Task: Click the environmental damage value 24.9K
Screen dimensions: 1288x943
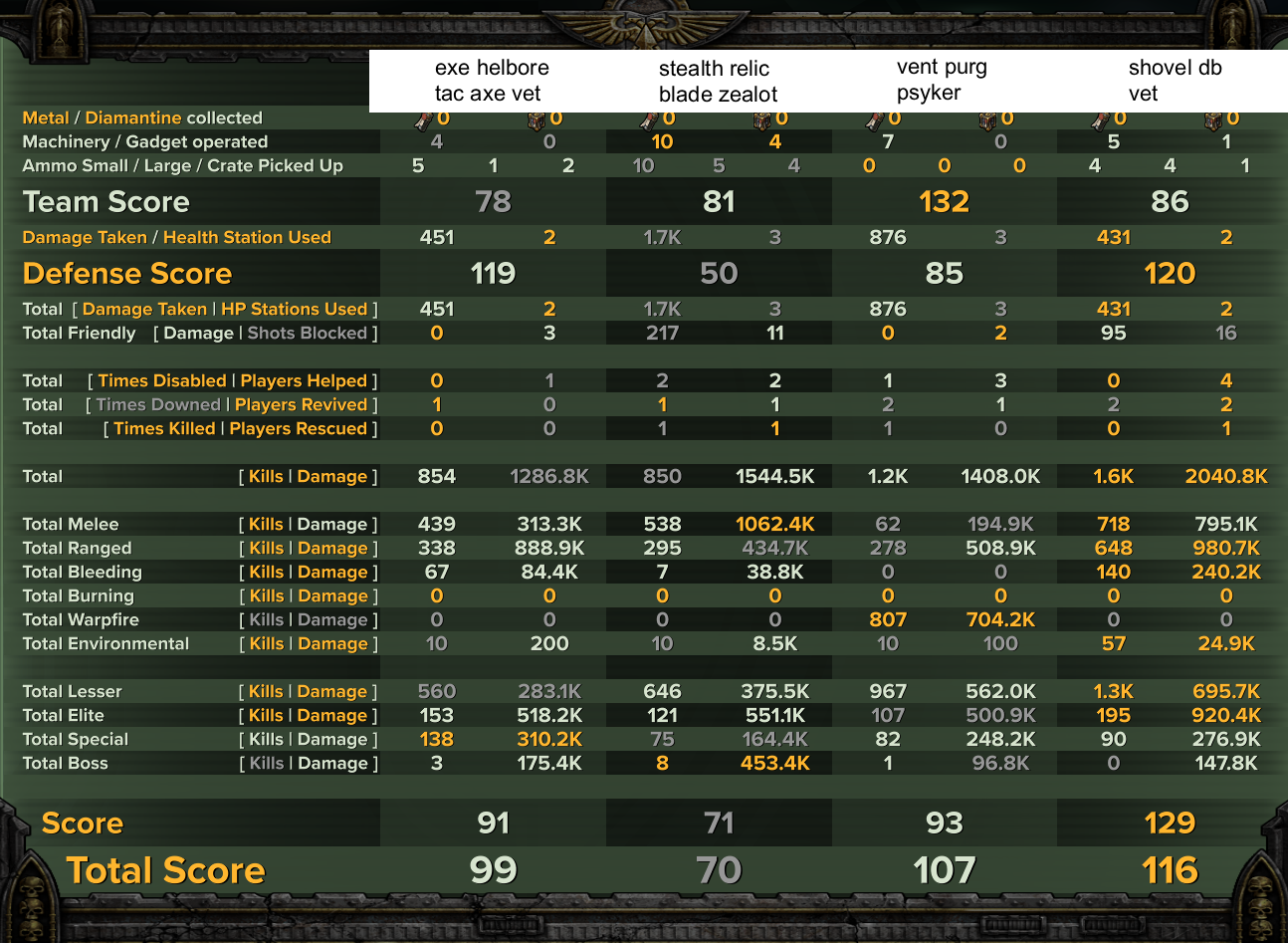Action: (x=1226, y=643)
